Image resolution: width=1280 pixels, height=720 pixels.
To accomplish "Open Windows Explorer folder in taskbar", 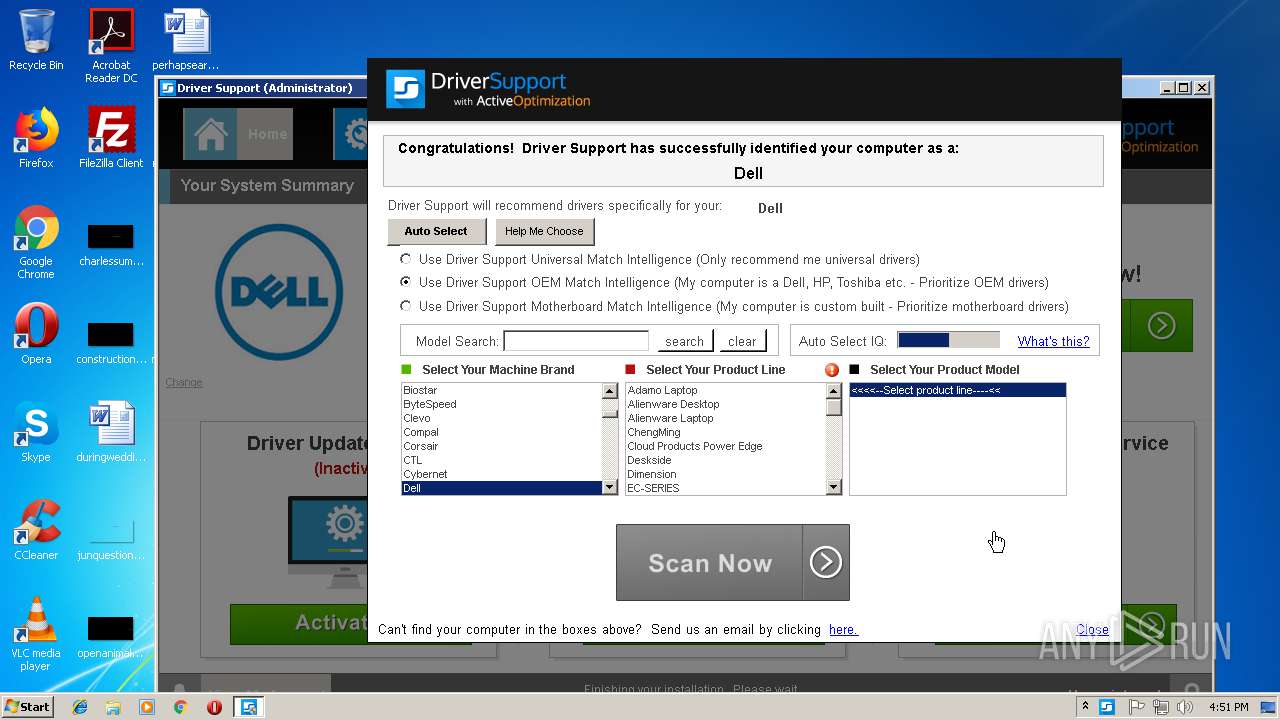I will (113, 707).
